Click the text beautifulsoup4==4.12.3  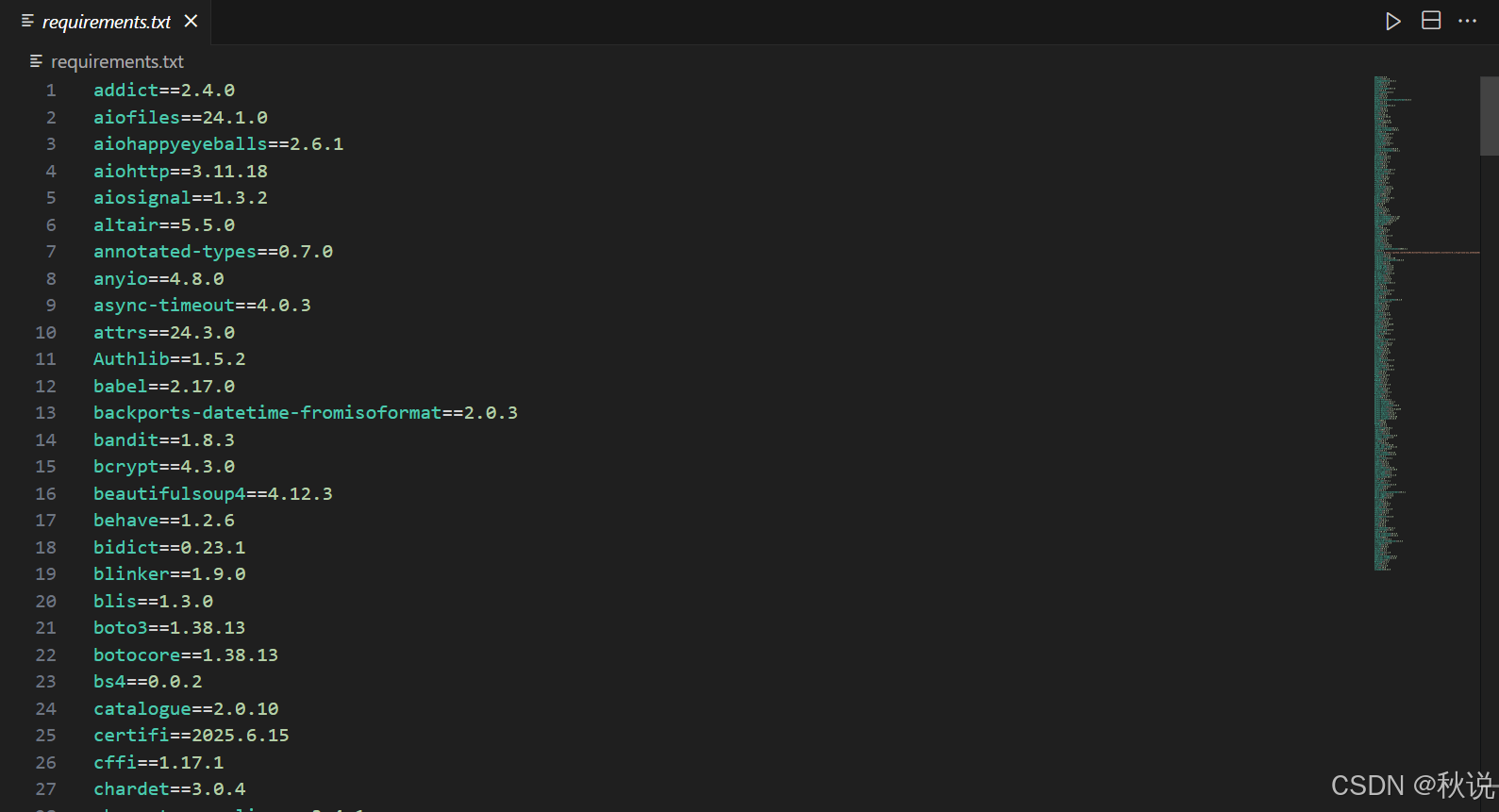pos(213,494)
